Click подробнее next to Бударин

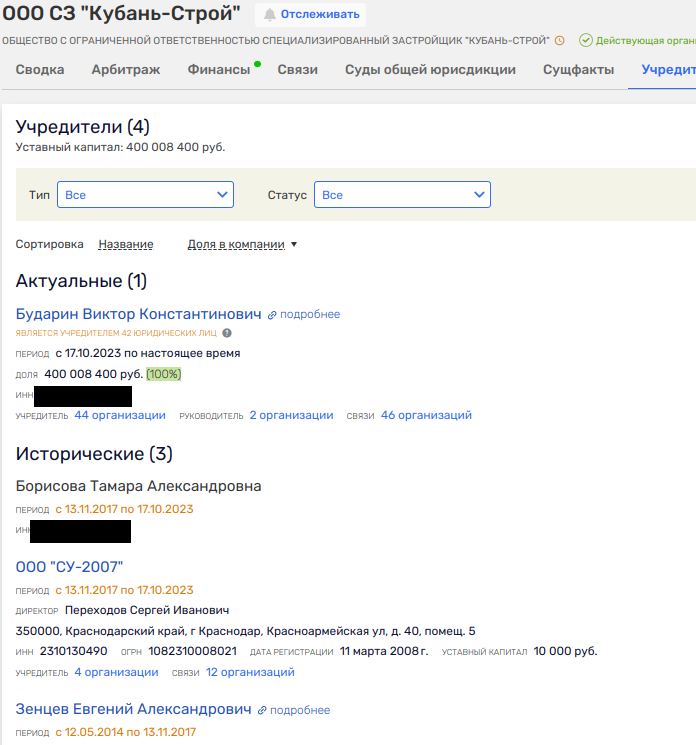[310, 315]
